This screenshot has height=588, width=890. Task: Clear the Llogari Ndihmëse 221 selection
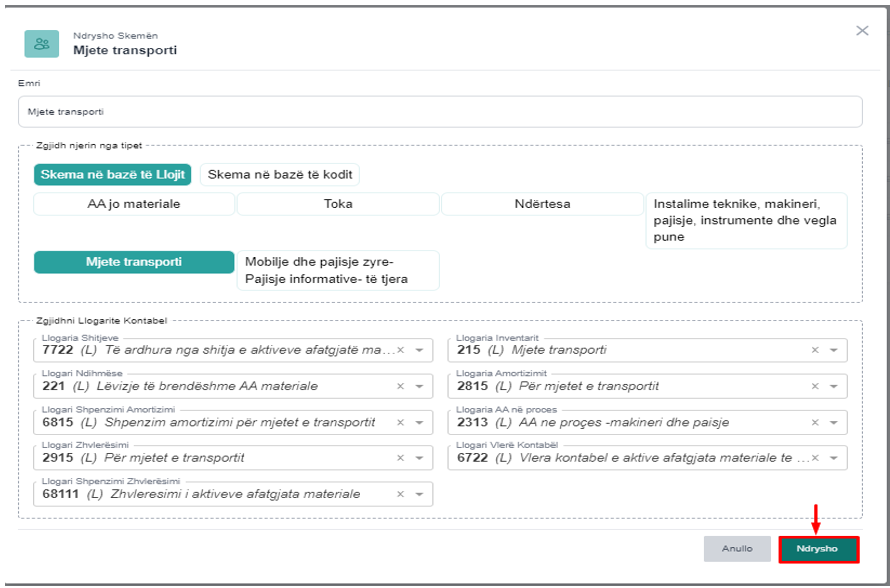pos(400,387)
